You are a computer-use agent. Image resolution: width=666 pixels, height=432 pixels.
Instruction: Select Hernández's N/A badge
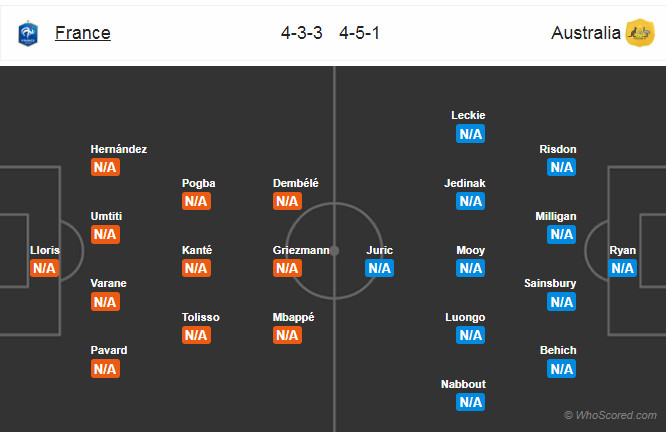[x=105, y=167]
